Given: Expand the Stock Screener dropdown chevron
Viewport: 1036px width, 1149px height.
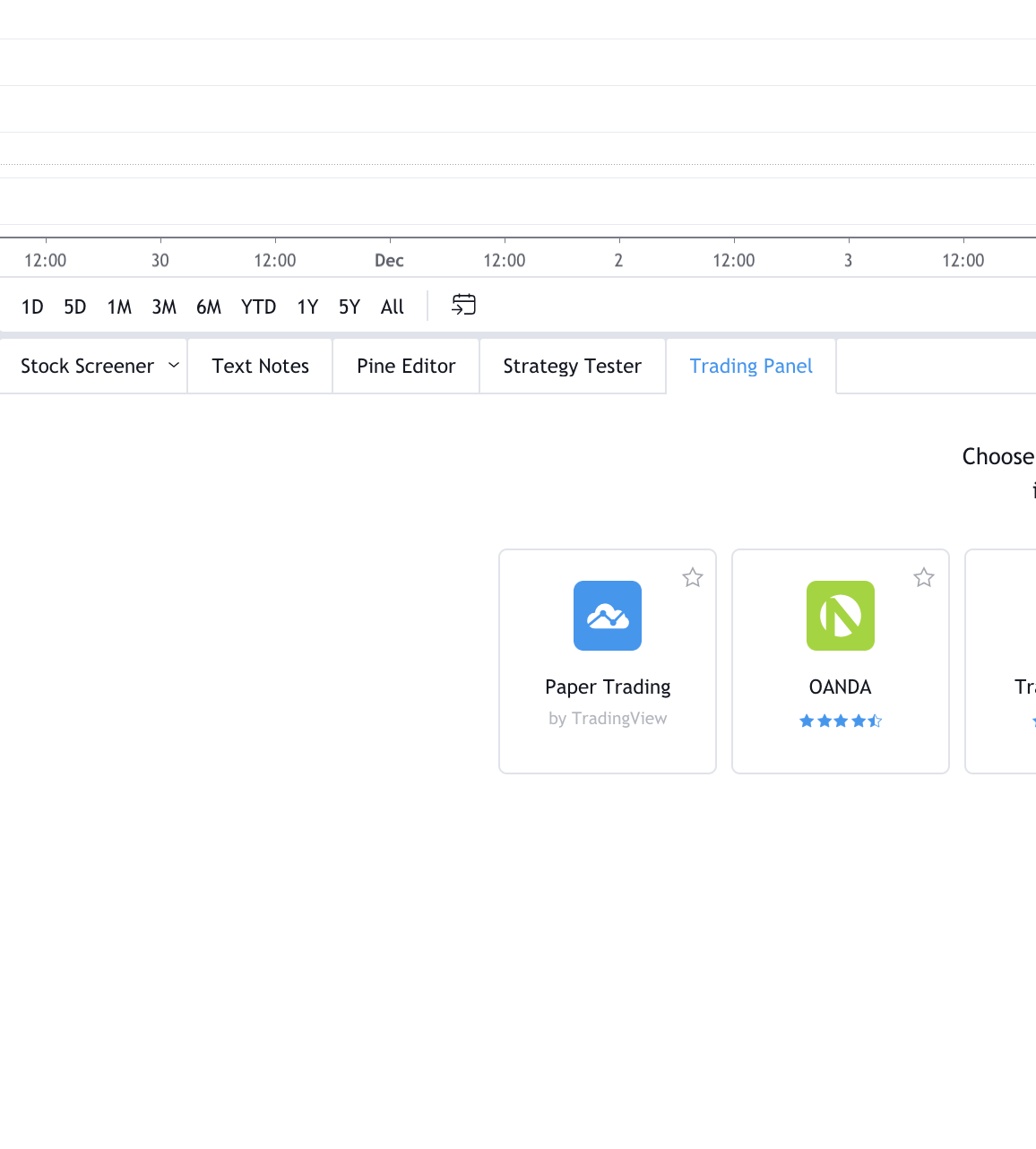Looking at the screenshot, I should (x=174, y=366).
